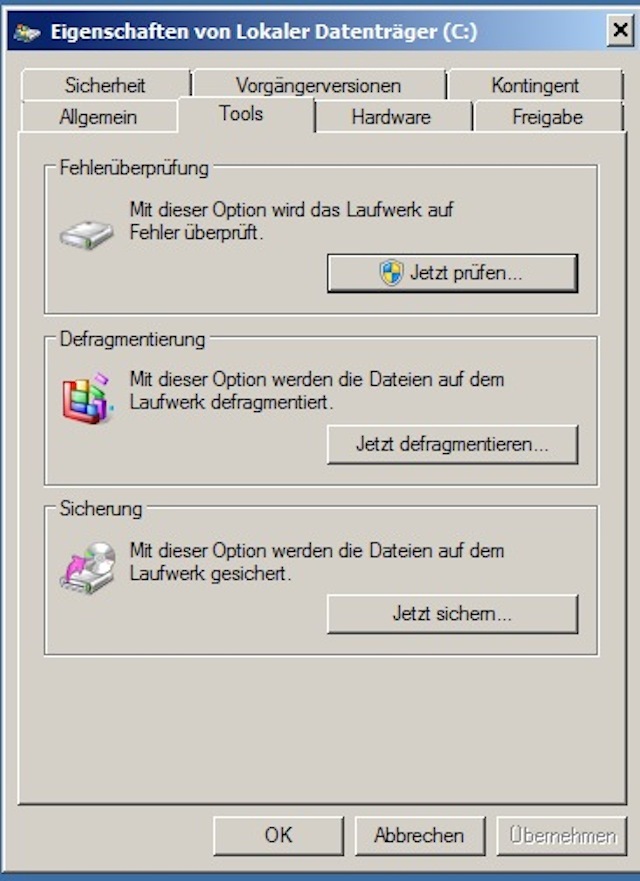The width and height of the screenshot is (640, 881).
Task: Open the Vorgängerversionen tab
Action: (319, 85)
